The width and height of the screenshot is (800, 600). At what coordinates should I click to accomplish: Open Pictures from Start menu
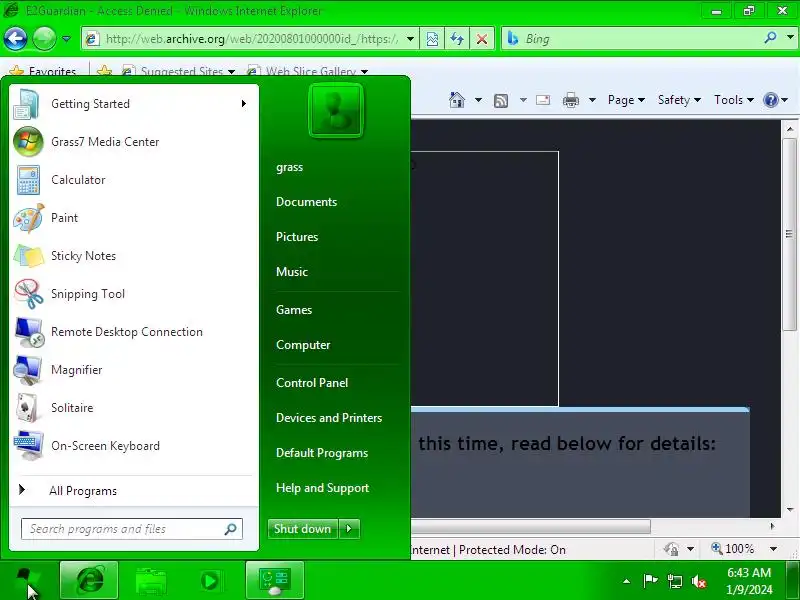[x=297, y=237]
